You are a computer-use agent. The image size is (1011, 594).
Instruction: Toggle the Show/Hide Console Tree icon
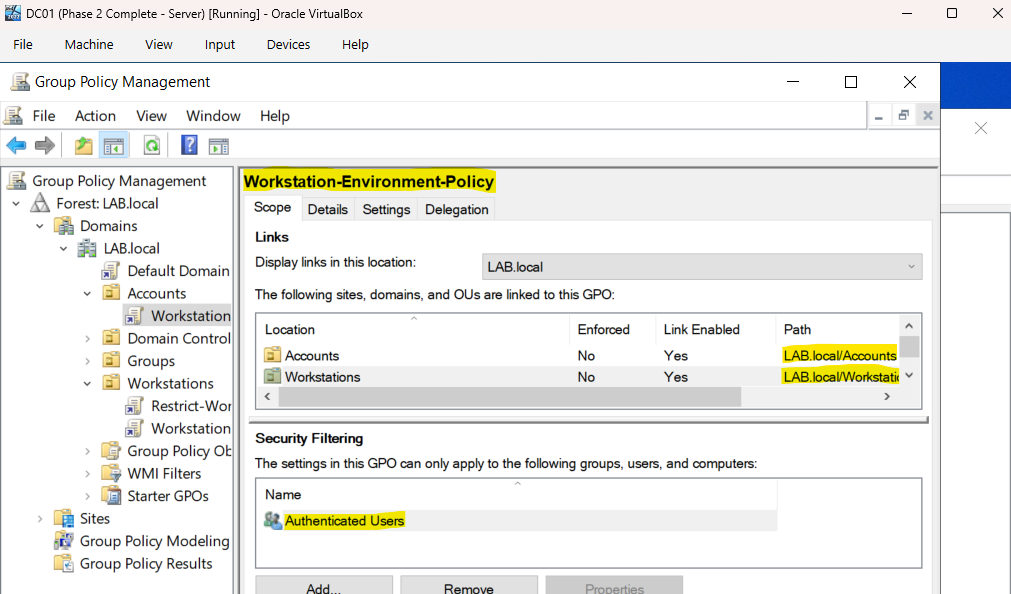[113, 146]
